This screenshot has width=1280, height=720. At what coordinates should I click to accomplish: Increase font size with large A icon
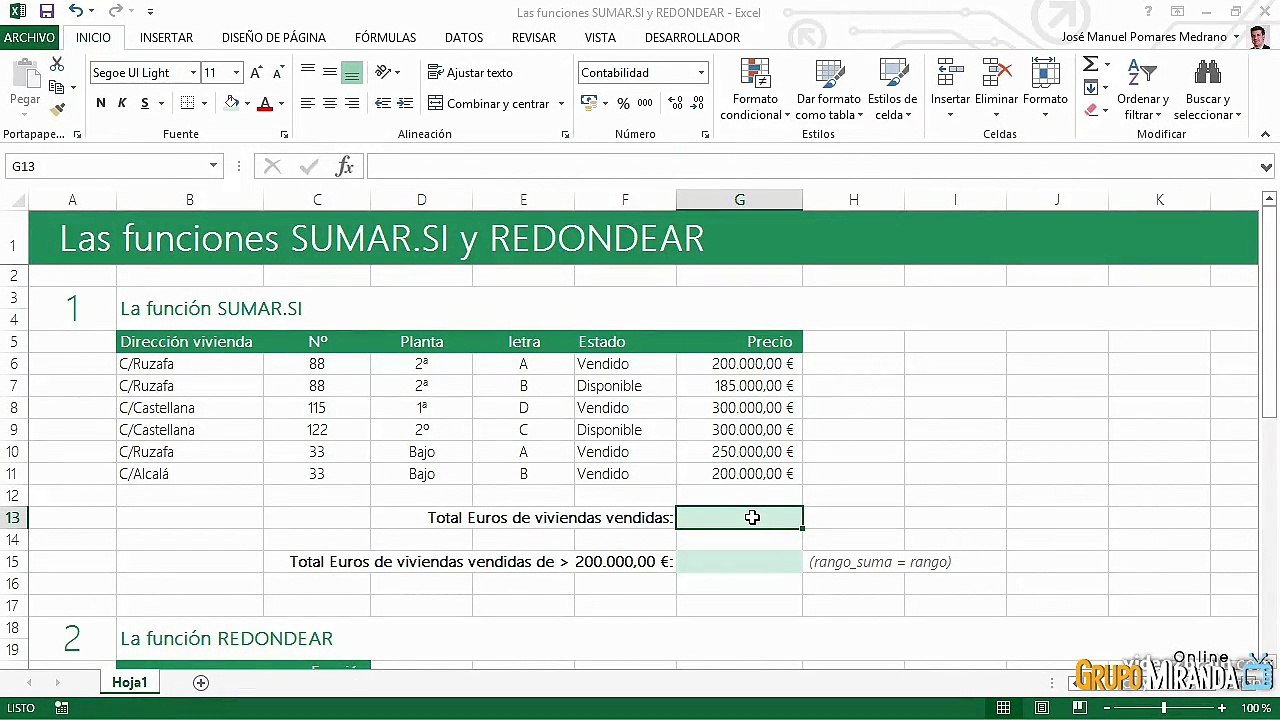256,72
